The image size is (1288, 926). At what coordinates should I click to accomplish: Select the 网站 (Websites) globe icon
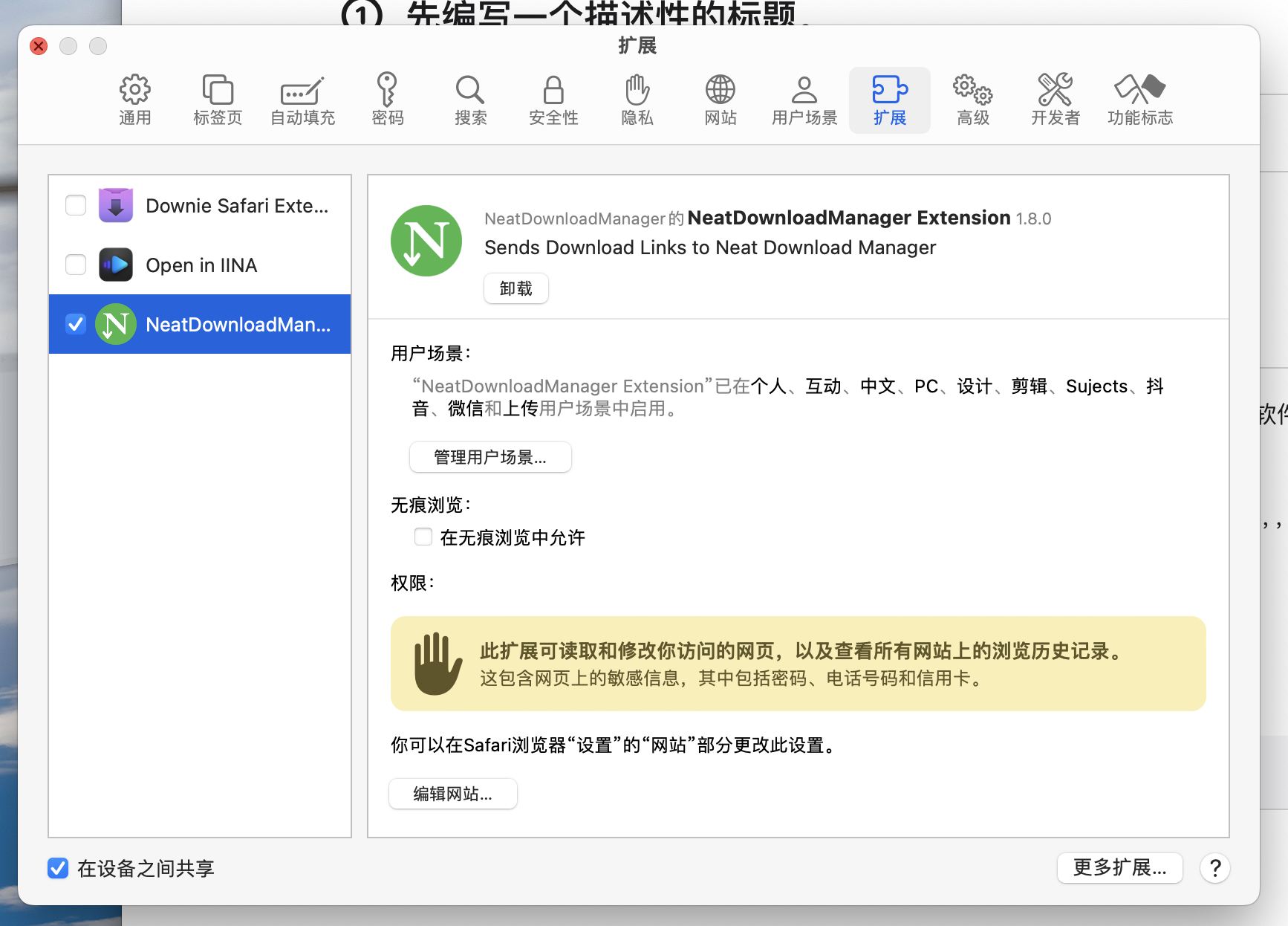tap(720, 100)
